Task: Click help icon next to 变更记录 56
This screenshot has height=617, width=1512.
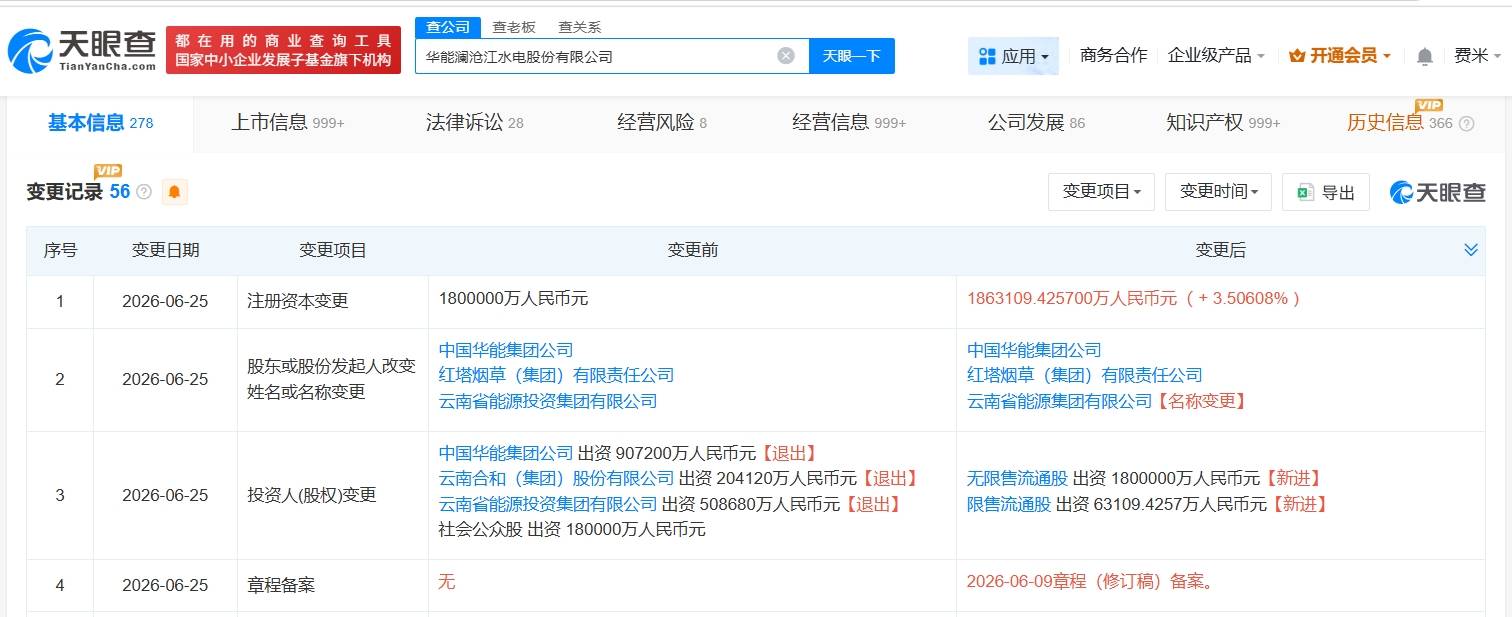Action: (x=143, y=192)
